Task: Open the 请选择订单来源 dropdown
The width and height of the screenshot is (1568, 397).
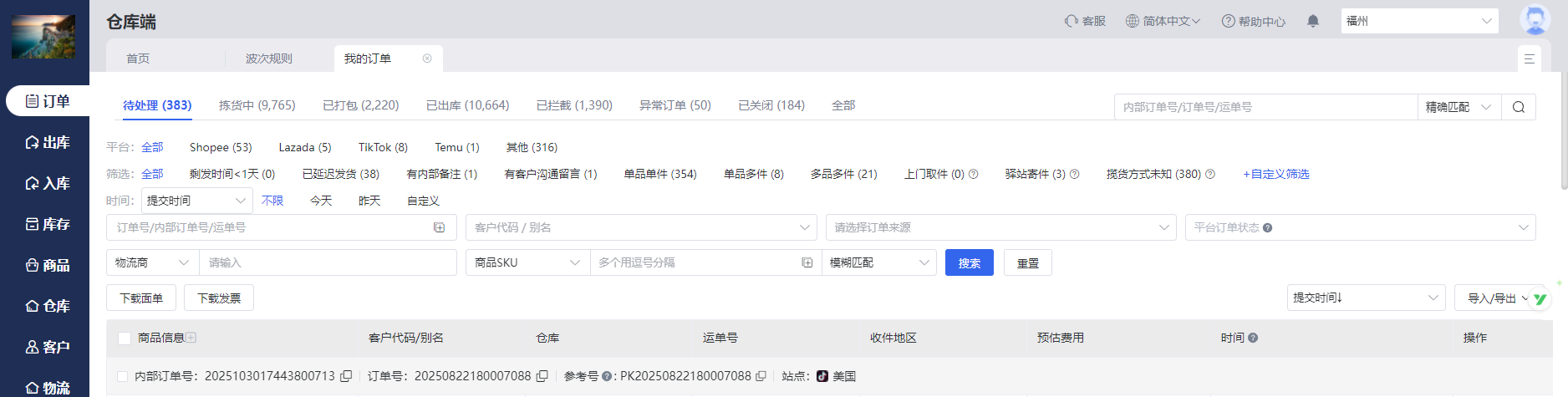Action: [1001, 227]
